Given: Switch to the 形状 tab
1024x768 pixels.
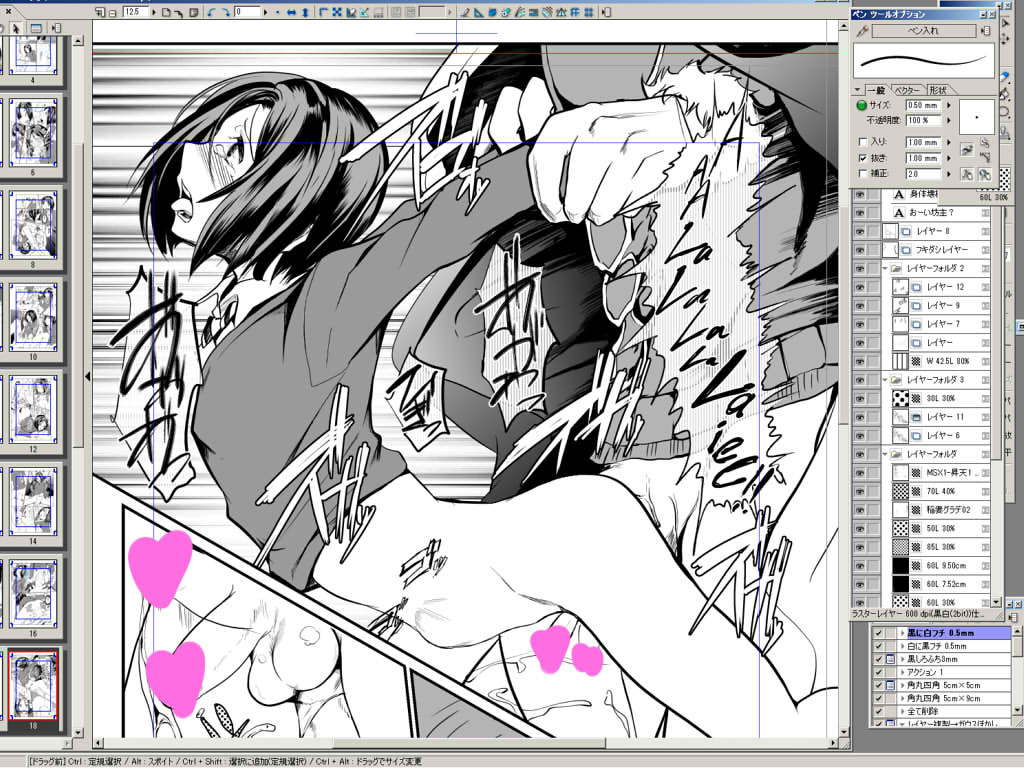Looking at the screenshot, I should [936, 89].
